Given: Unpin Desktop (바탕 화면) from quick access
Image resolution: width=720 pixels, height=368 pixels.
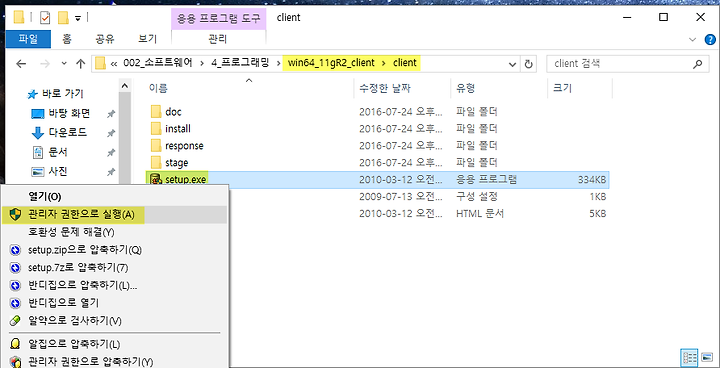Looking at the screenshot, I should (x=110, y=113).
